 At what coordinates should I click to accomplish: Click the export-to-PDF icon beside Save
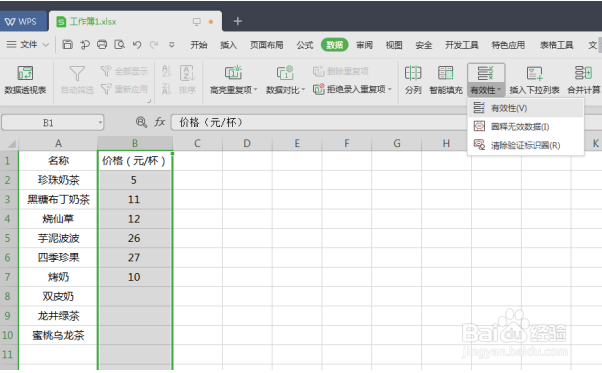pos(85,45)
